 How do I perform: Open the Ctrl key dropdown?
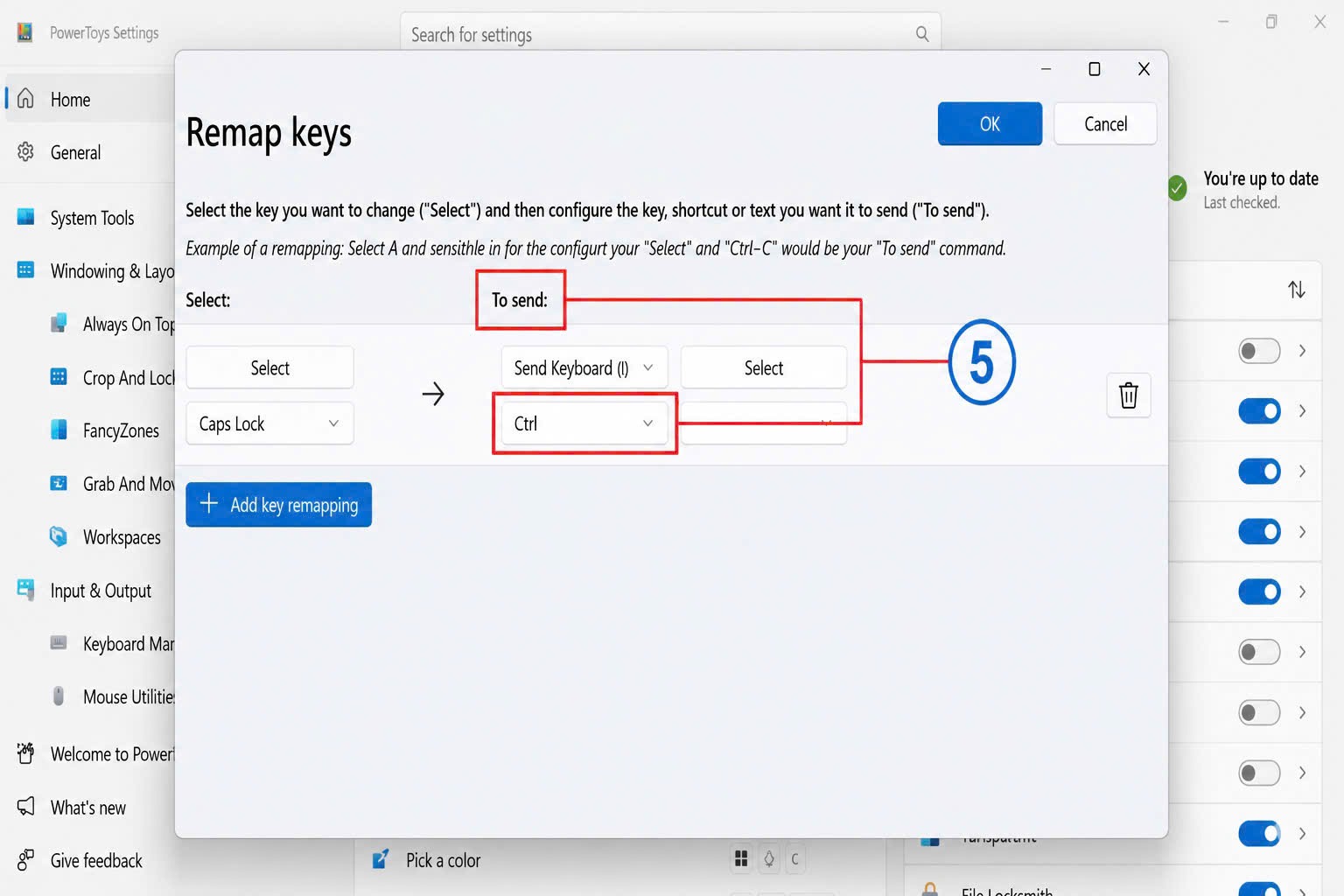[x=584, y=423]
